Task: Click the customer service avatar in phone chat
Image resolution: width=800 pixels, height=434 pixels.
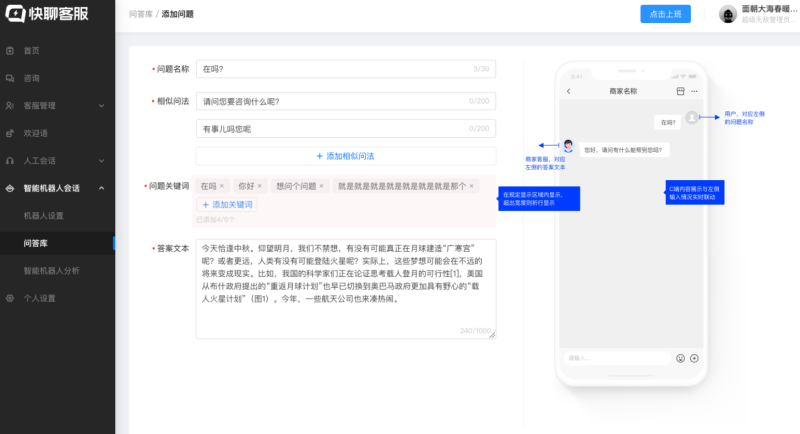Action: pos(568,146)
